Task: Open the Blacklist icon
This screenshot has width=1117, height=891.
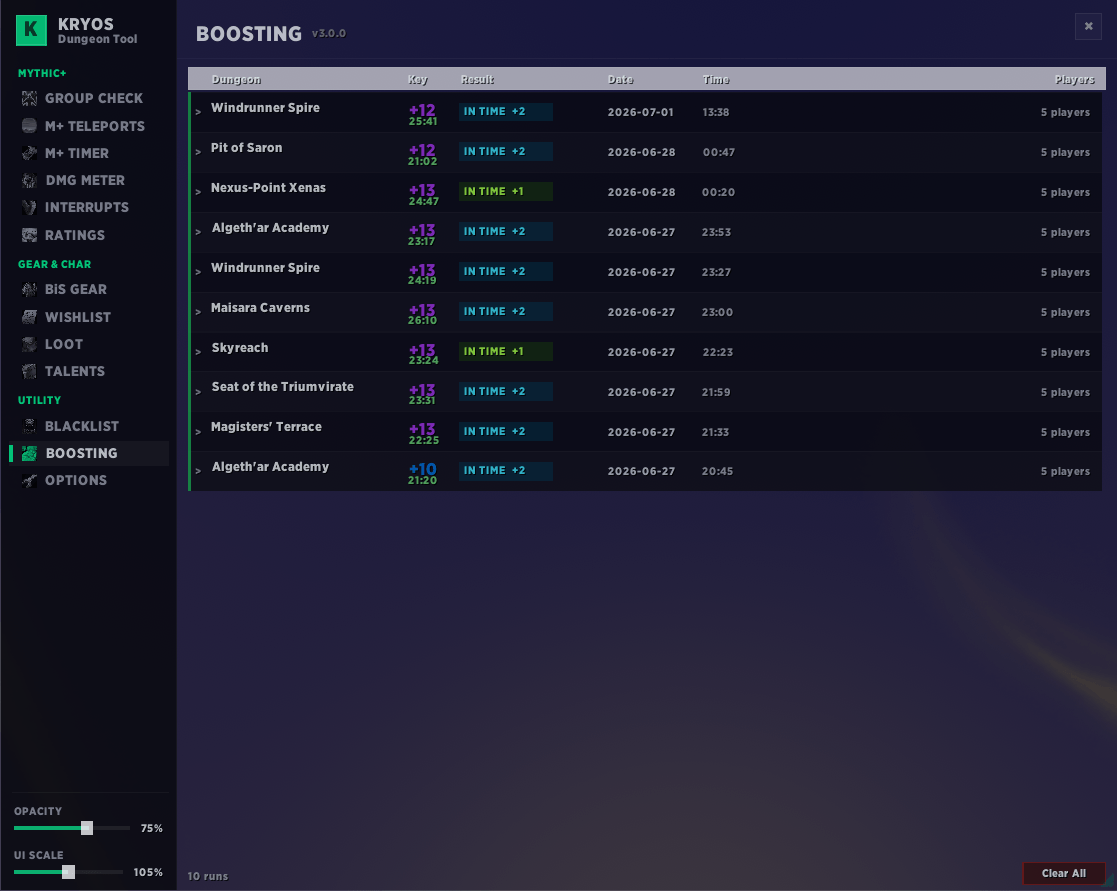Action: pos(29,426)
